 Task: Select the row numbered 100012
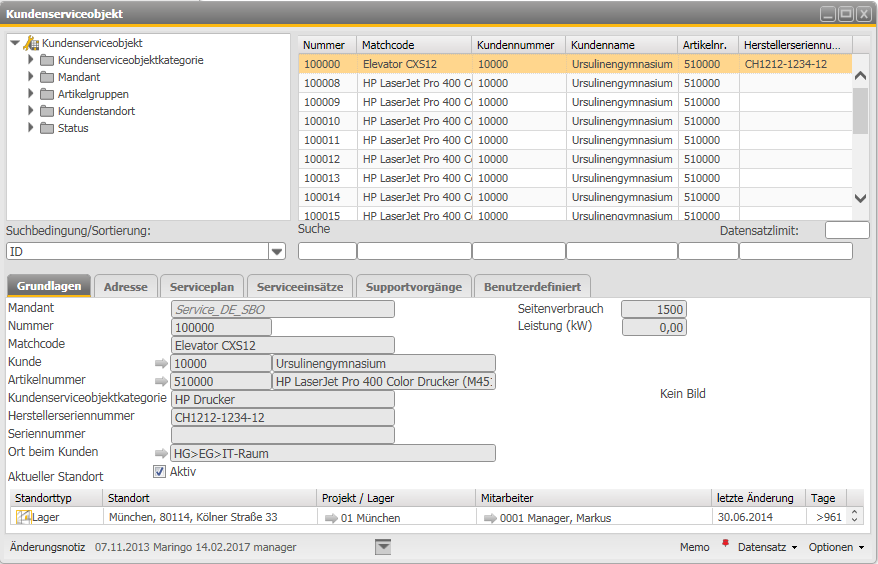575,159
